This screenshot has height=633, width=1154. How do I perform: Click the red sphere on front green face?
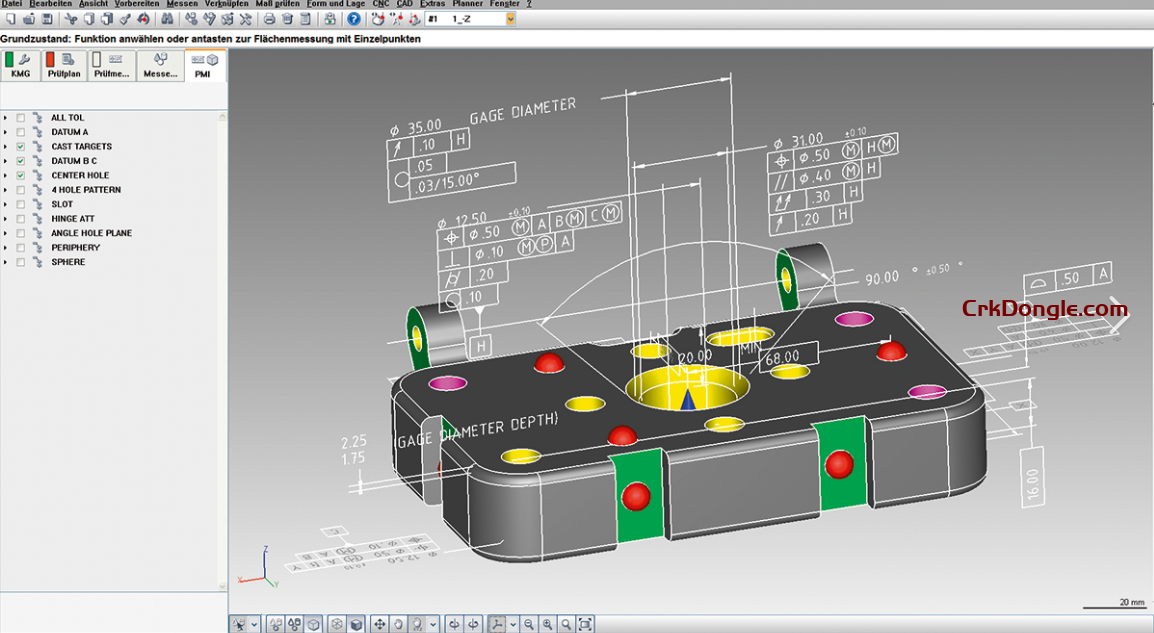tap(635, 495)
